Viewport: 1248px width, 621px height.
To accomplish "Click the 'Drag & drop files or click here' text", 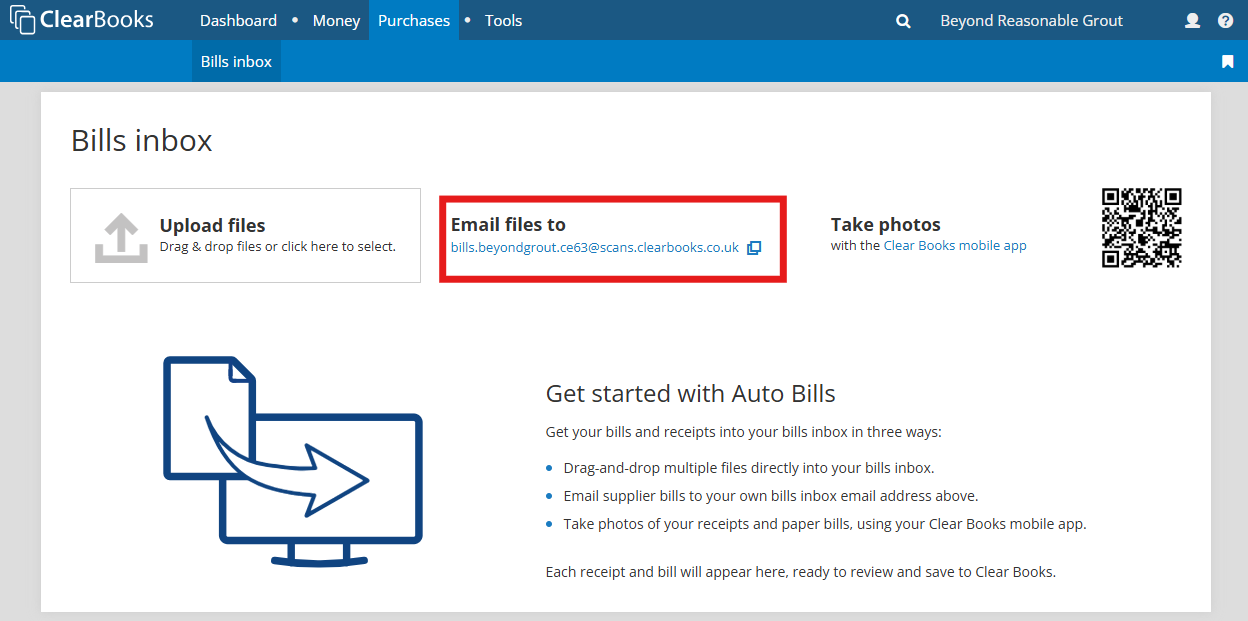I will coord(278,247).
